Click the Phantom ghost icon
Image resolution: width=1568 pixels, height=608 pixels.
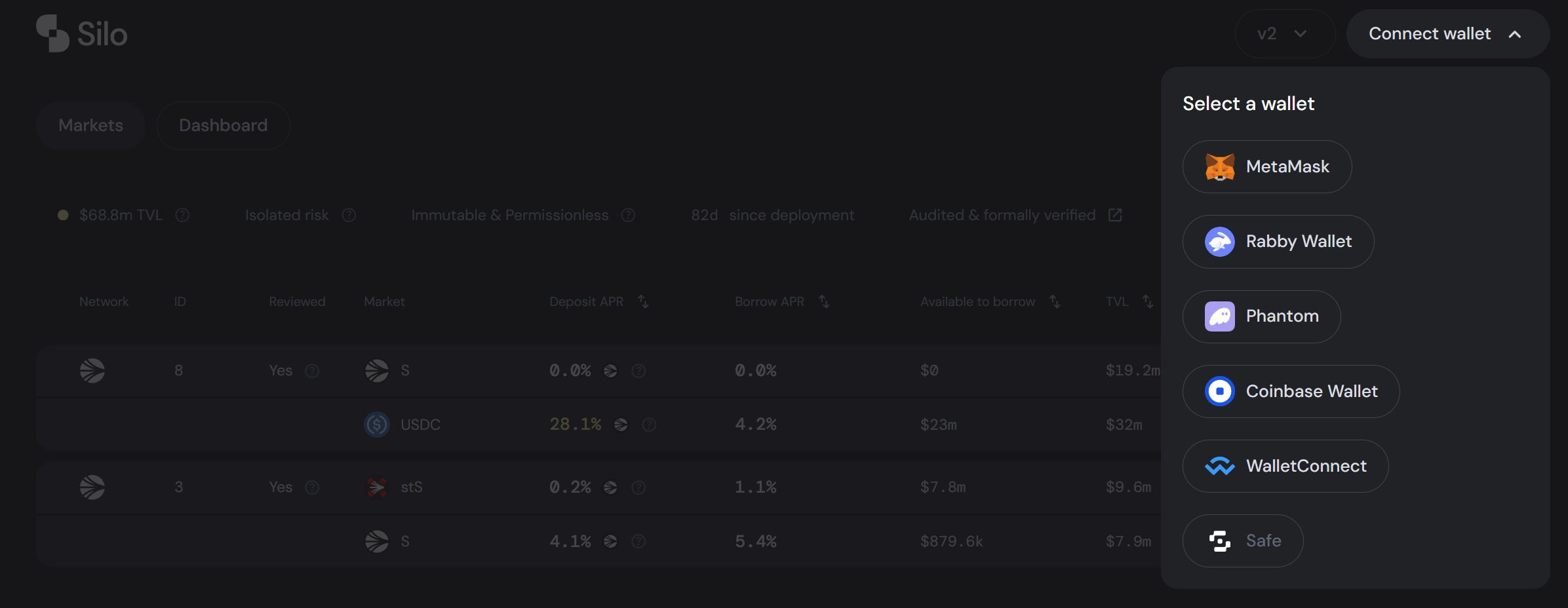[x=1220, y=316]
